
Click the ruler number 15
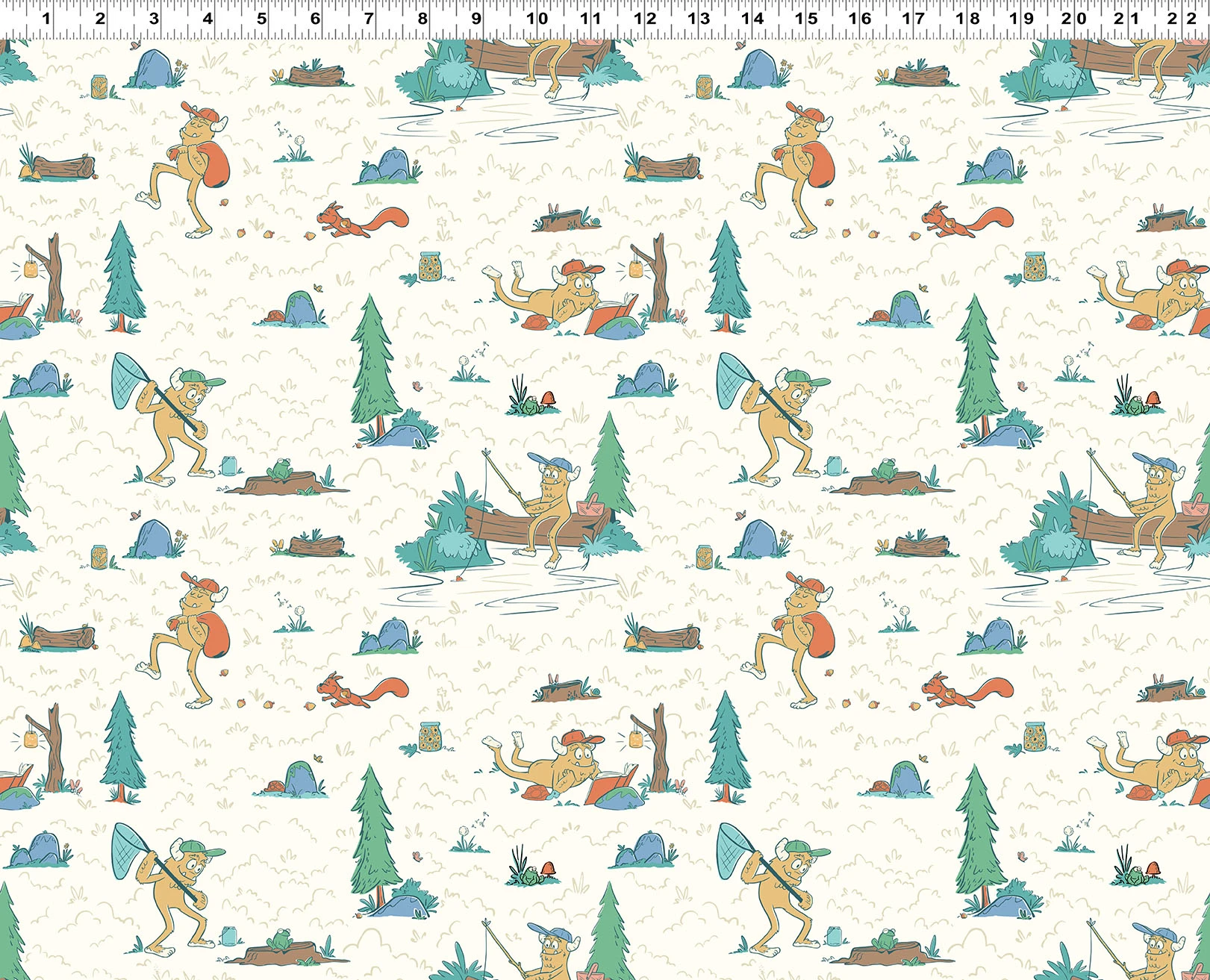pyautogui.click(x=806, y=18)
